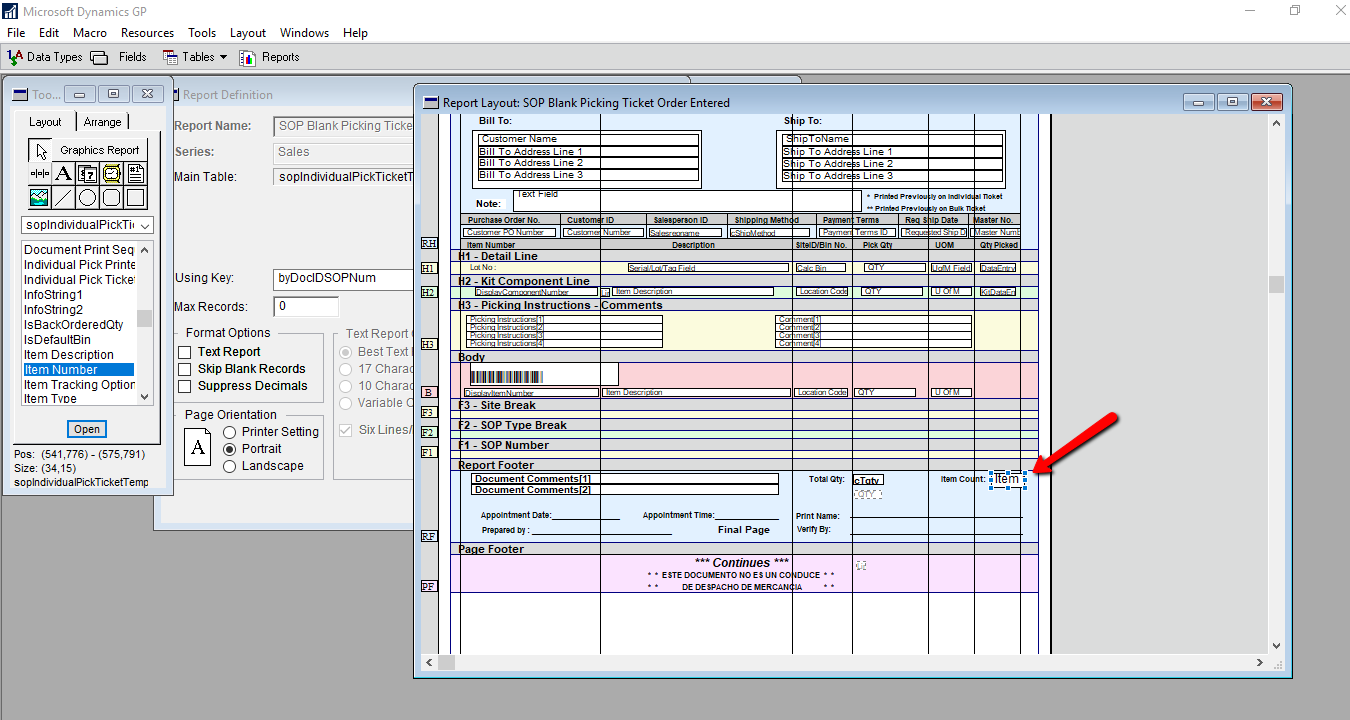Click the layout horizontal scrollbar left arrow
The height and width of the screenshot is (720, 1350).
click(428, 662)
